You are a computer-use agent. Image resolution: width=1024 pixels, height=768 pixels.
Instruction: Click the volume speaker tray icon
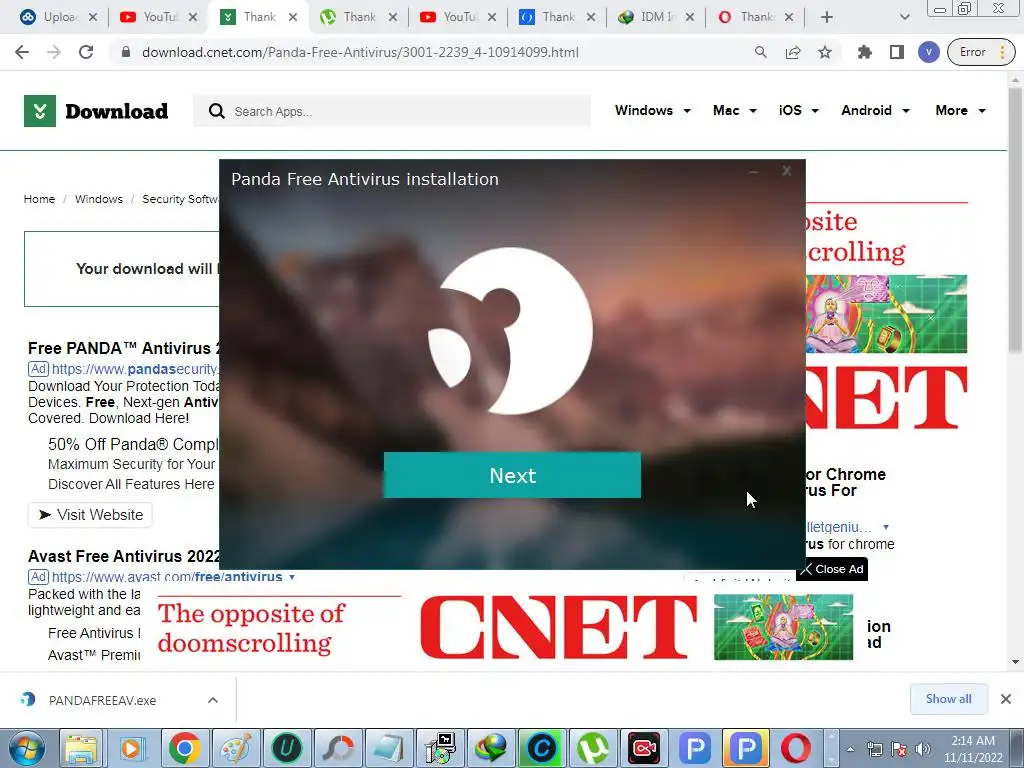[923, 749]
